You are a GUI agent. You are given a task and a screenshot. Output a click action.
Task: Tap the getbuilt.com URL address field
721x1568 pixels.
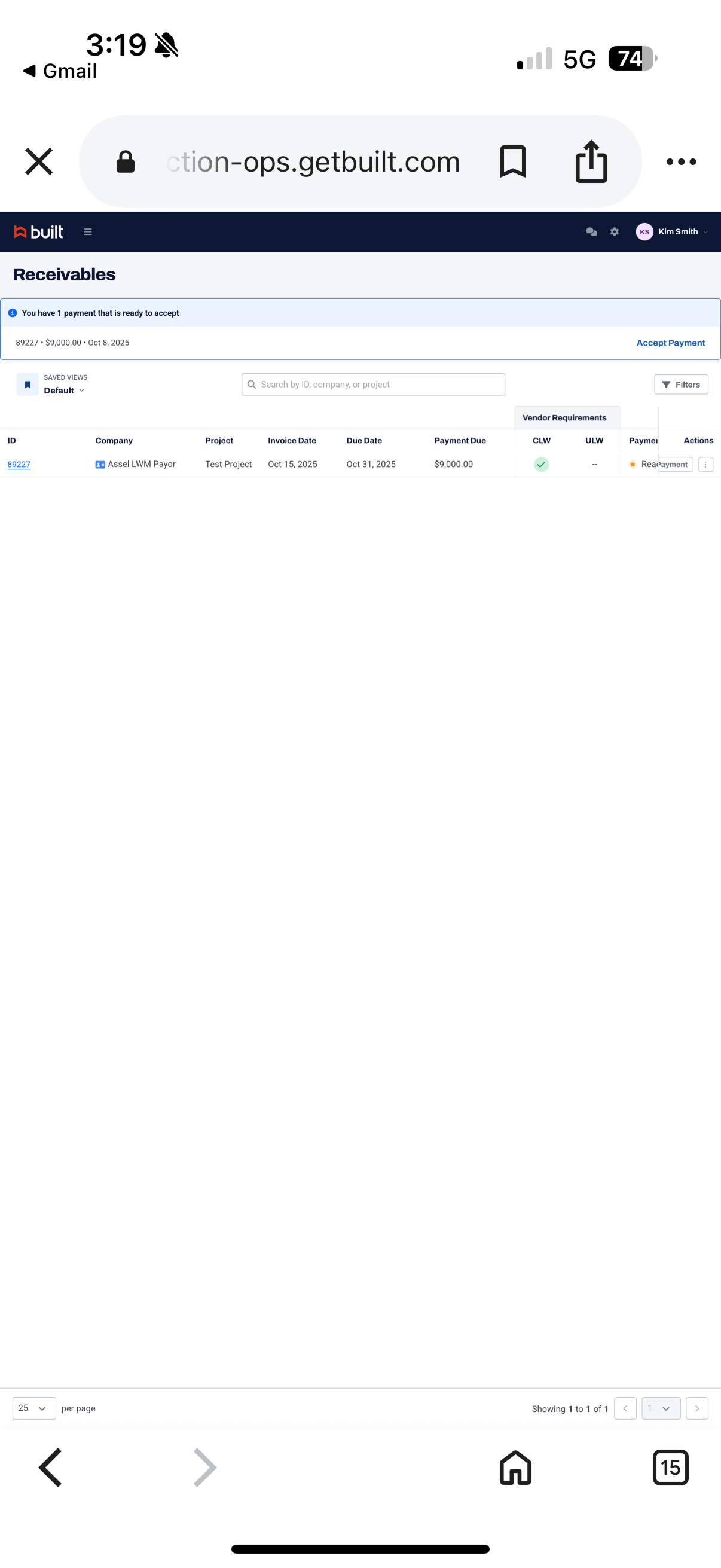[x=313, y=162]
